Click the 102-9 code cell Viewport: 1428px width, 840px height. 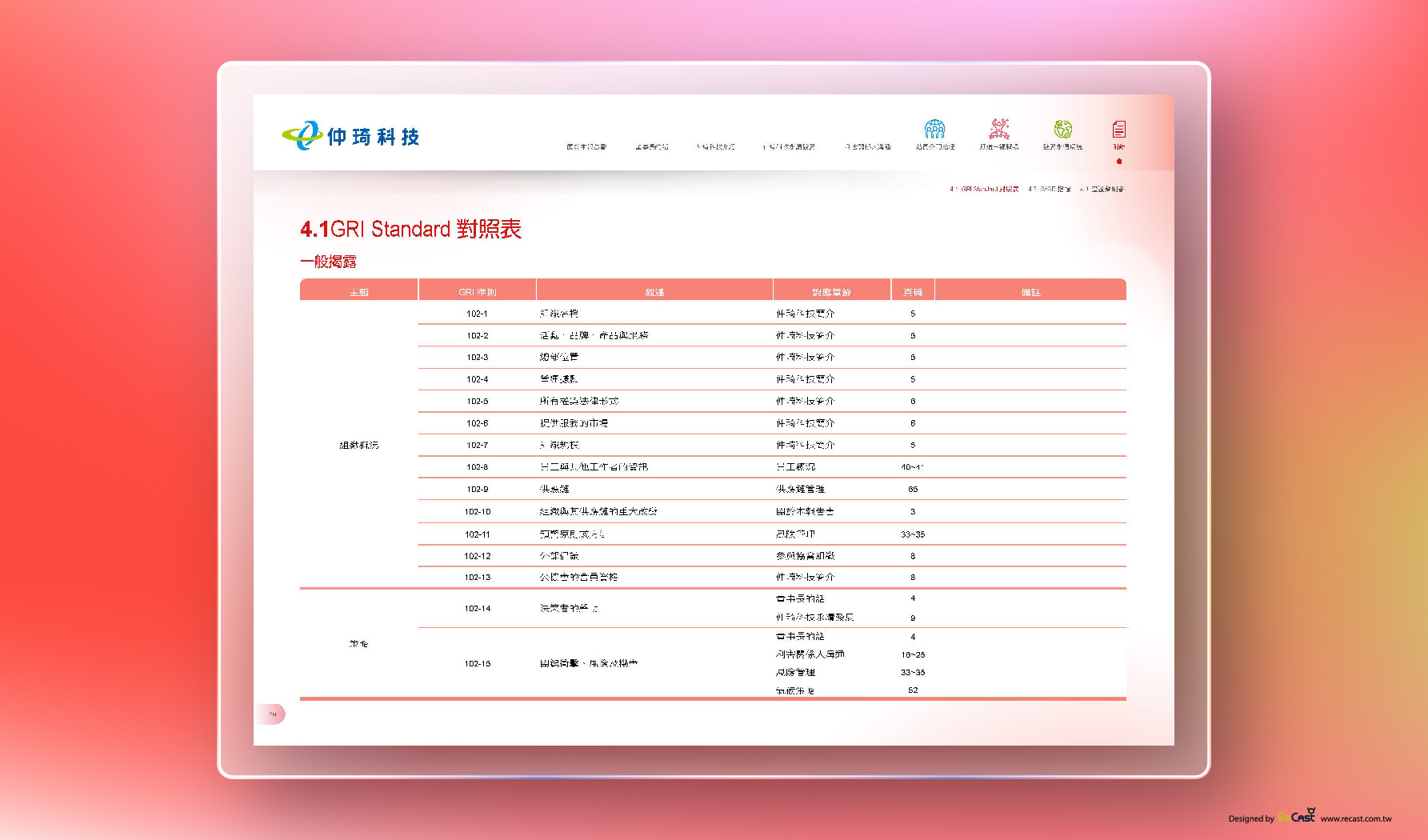click(477, 489)
